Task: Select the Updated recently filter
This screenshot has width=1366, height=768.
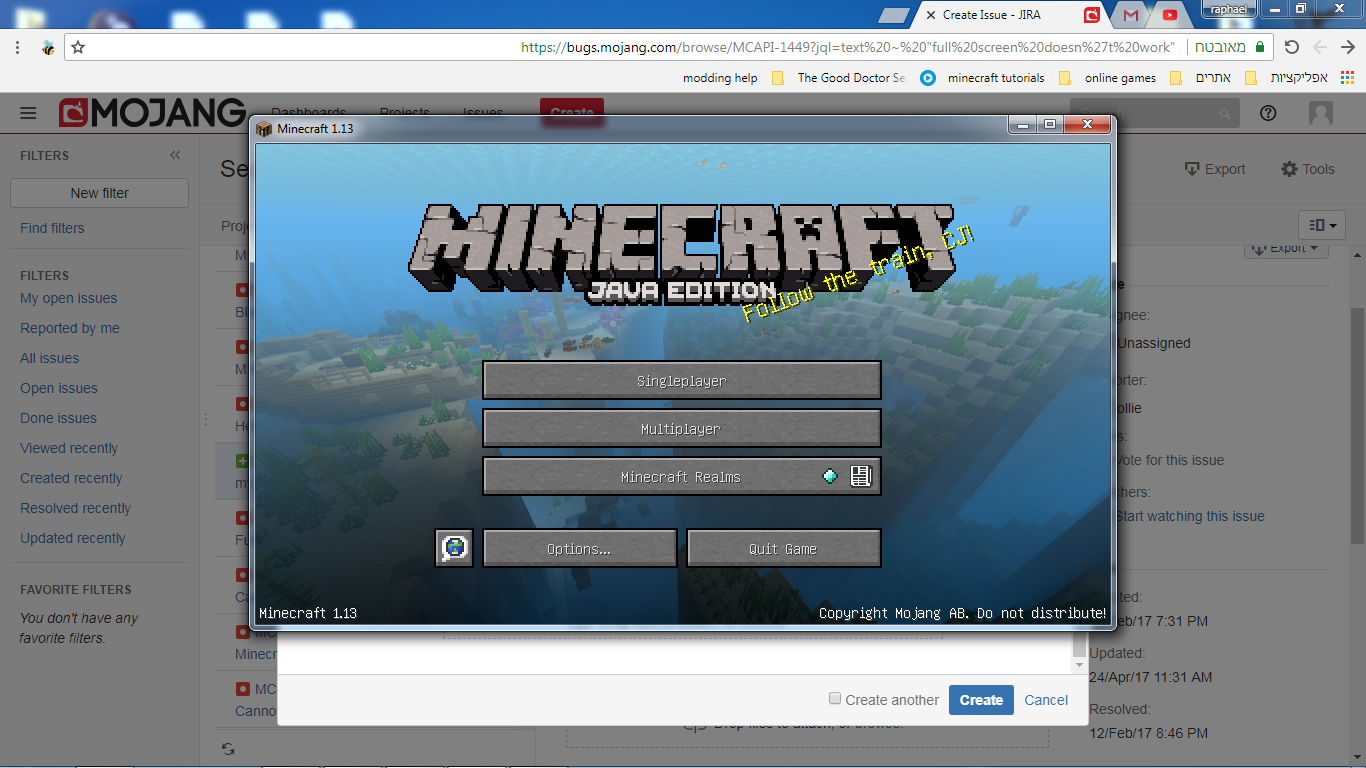Action: click(x=73, y=538)
